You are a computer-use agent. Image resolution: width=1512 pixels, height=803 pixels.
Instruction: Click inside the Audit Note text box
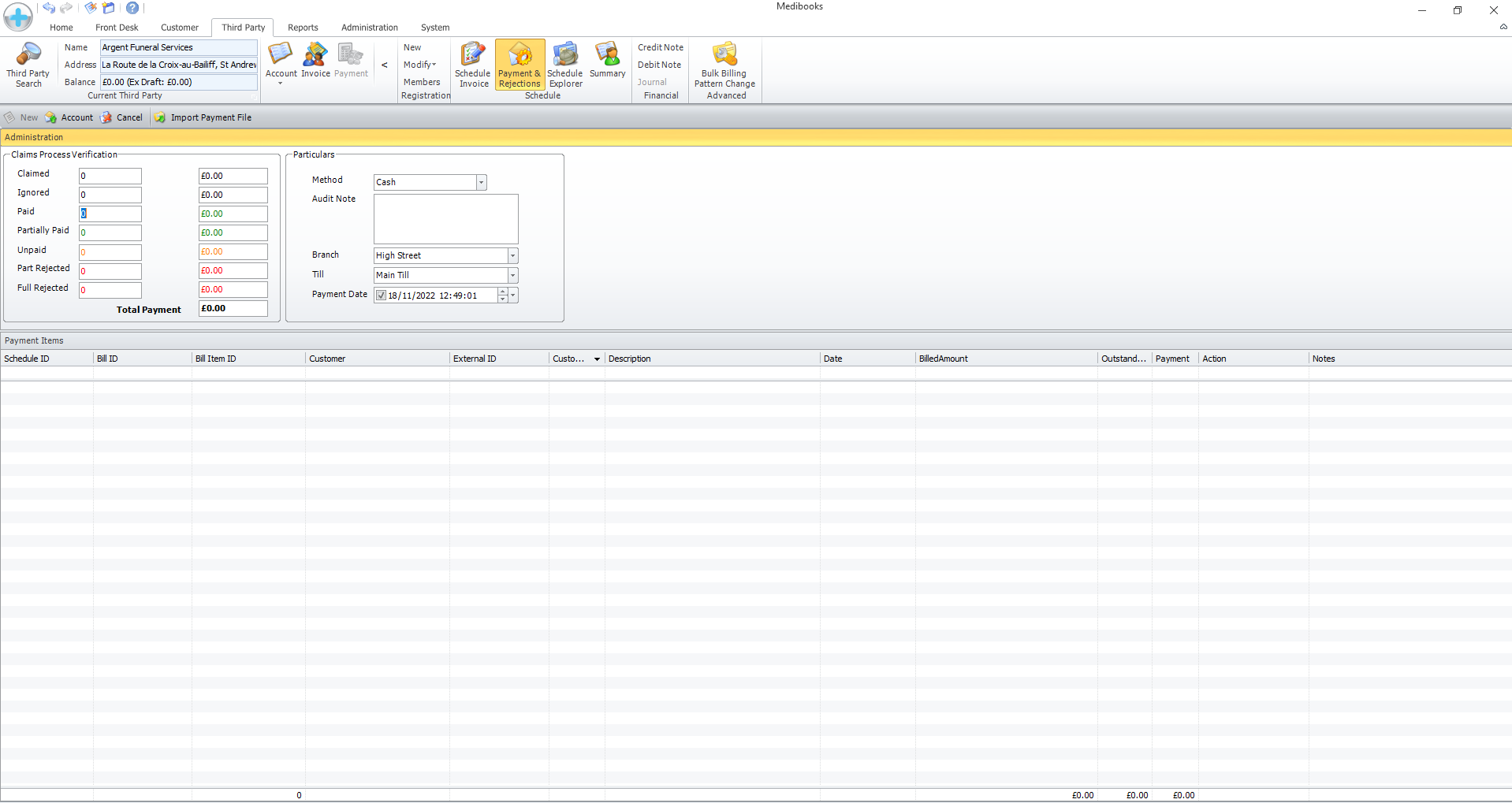click(x=445, y=219)
